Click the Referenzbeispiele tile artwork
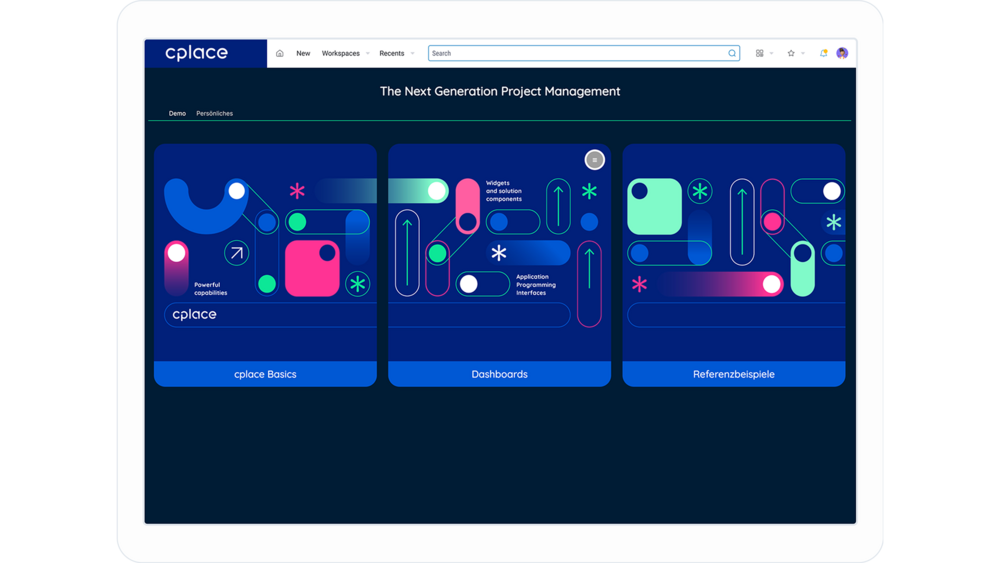Screen dimensions: 1000x563 [733, 252]
